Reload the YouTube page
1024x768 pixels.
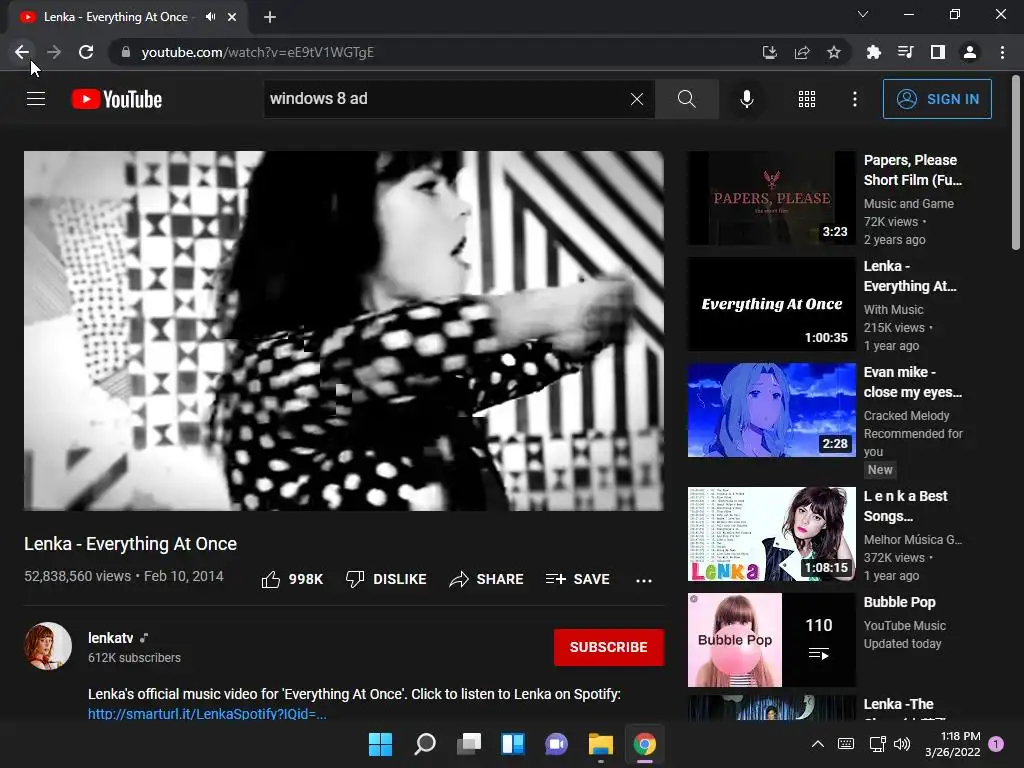click(x=86, y=52)
